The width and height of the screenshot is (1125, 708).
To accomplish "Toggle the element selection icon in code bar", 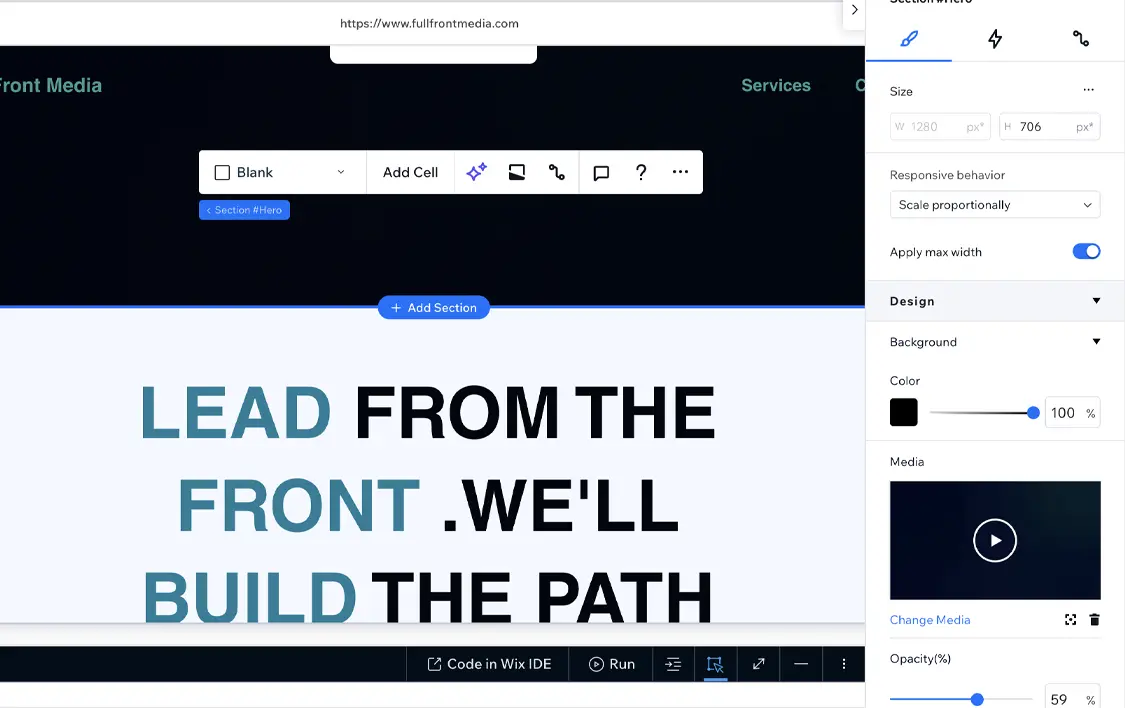I will [x=715, y=664].
